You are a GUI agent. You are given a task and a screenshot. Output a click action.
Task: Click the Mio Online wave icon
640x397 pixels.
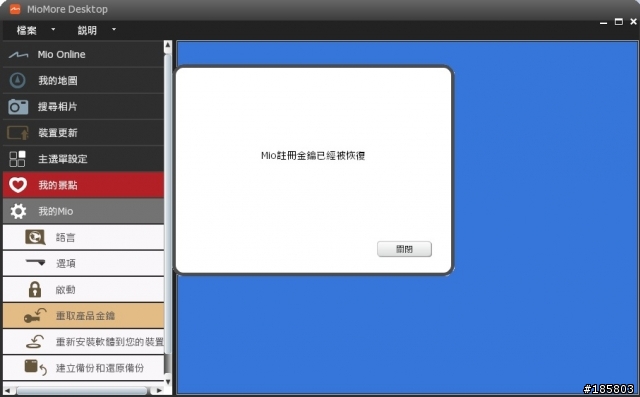pyautogui.click(x=18, y=55)
